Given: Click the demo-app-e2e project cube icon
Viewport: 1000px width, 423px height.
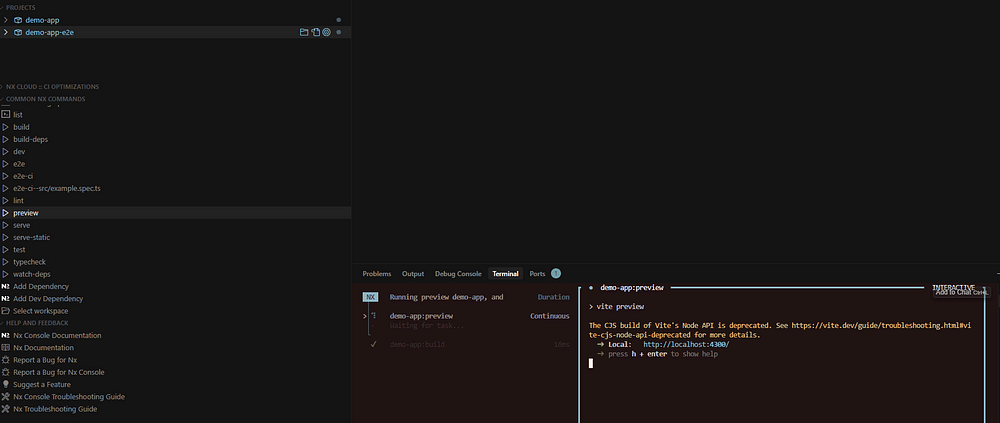Looking at the screenshot, I should click(18, 32).
